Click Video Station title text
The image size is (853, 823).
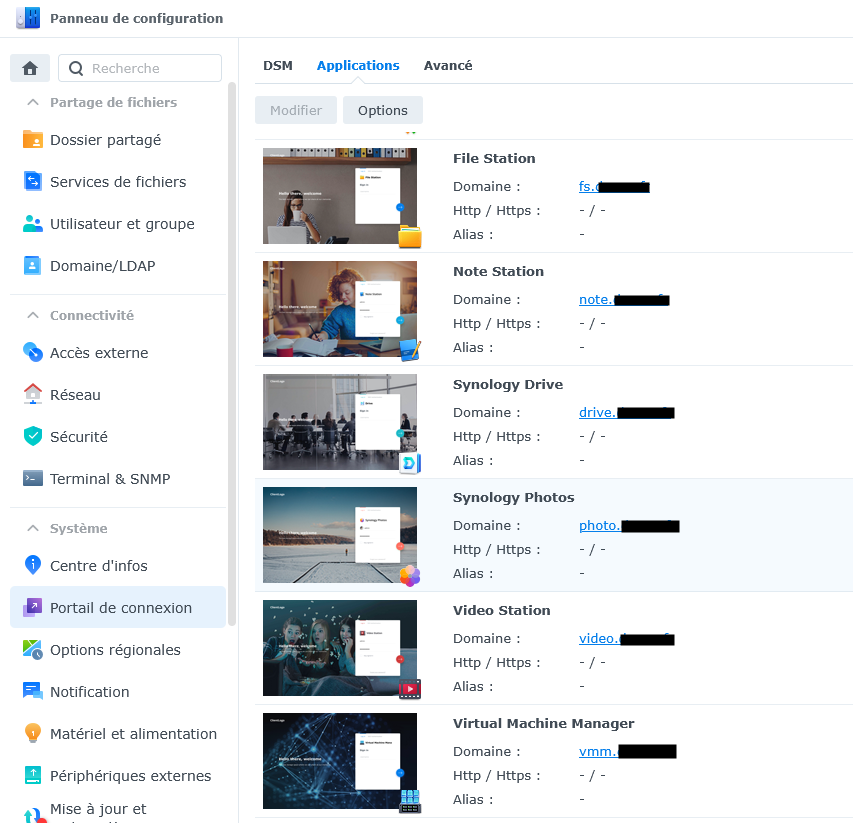point(502,610)
